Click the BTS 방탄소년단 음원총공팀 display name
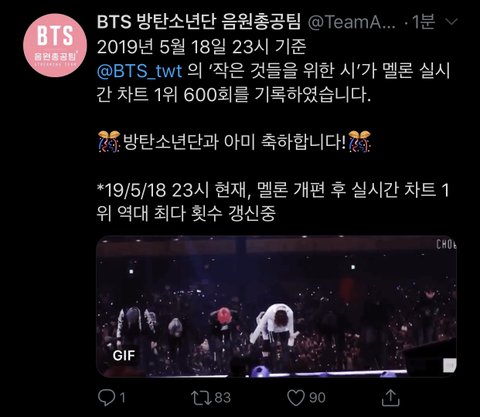Image resolution: width=480 pixels, height=417 pixels. [x=199, y=22]
